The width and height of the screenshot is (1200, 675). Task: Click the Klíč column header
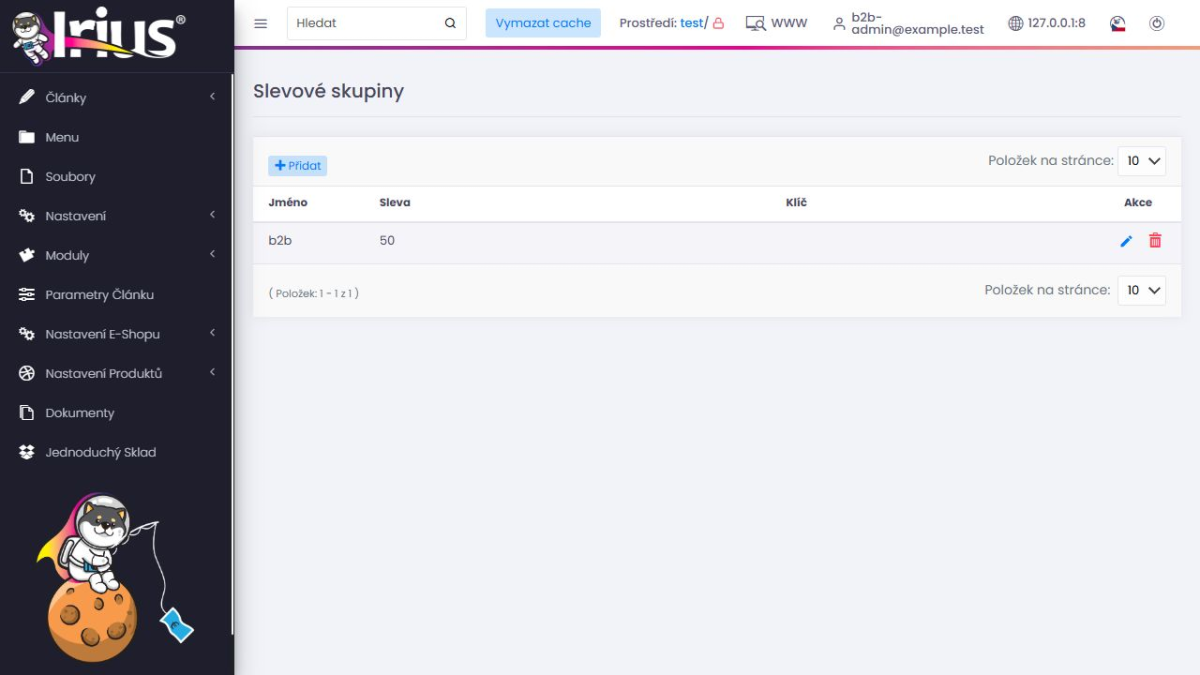pyautogui.click(x=796, y=202)
